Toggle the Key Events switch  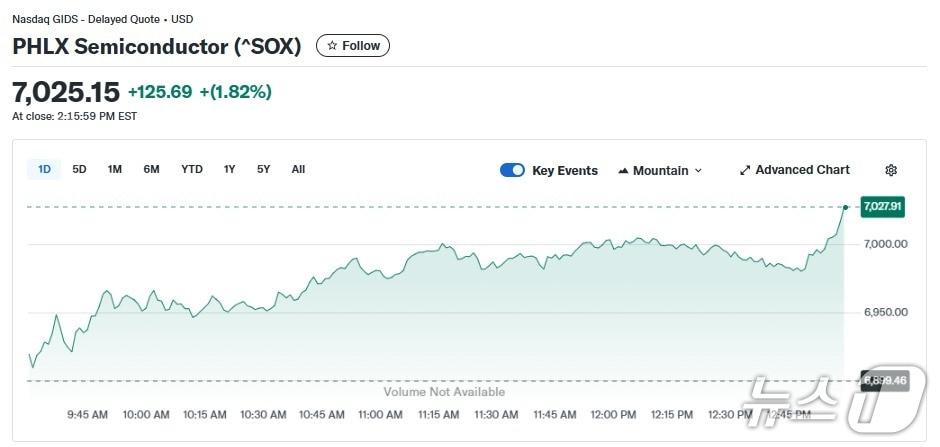click(512, 170)
